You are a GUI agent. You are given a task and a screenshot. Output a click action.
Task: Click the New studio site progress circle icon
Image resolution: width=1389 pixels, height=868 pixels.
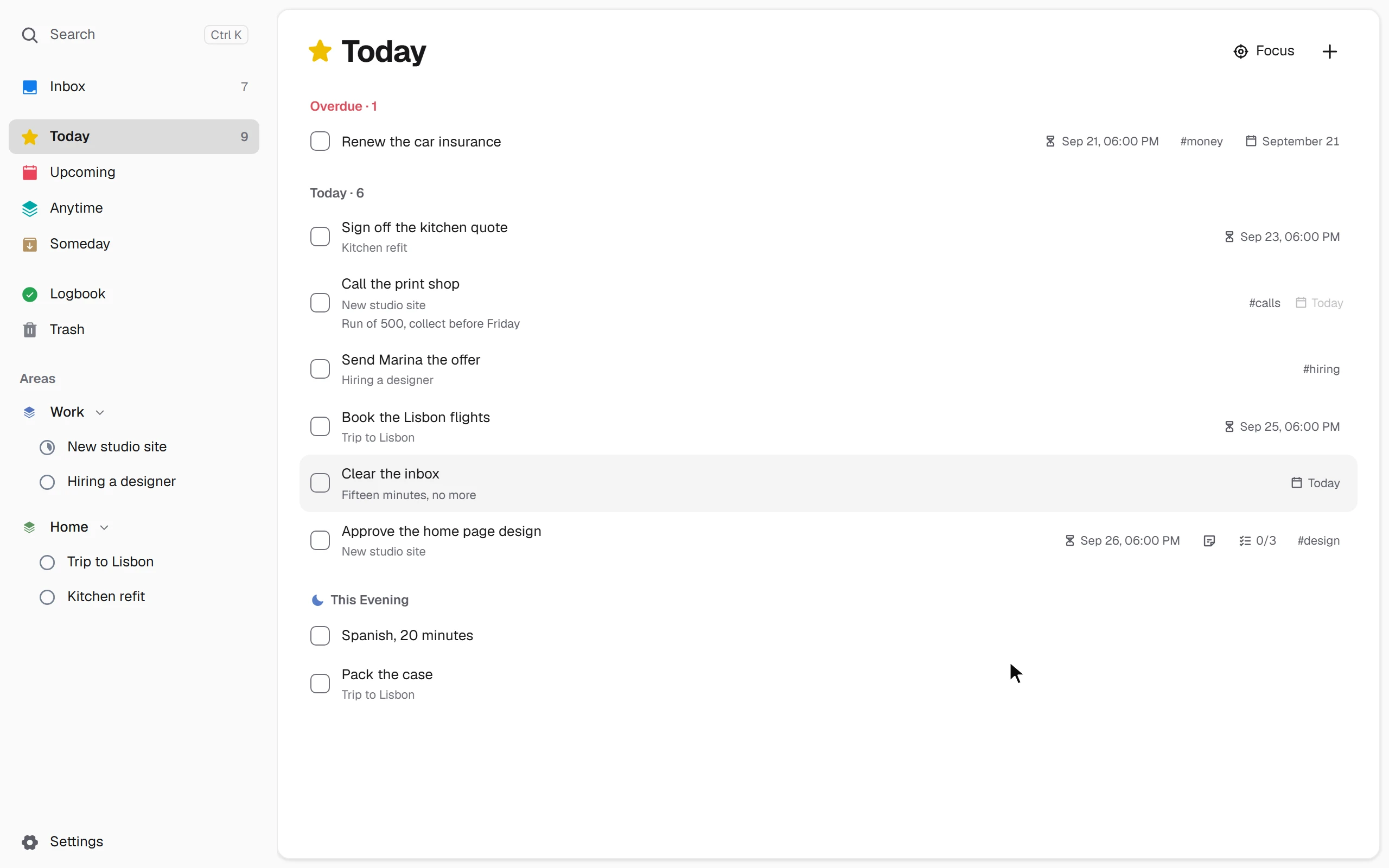click(x=47, y=447)
